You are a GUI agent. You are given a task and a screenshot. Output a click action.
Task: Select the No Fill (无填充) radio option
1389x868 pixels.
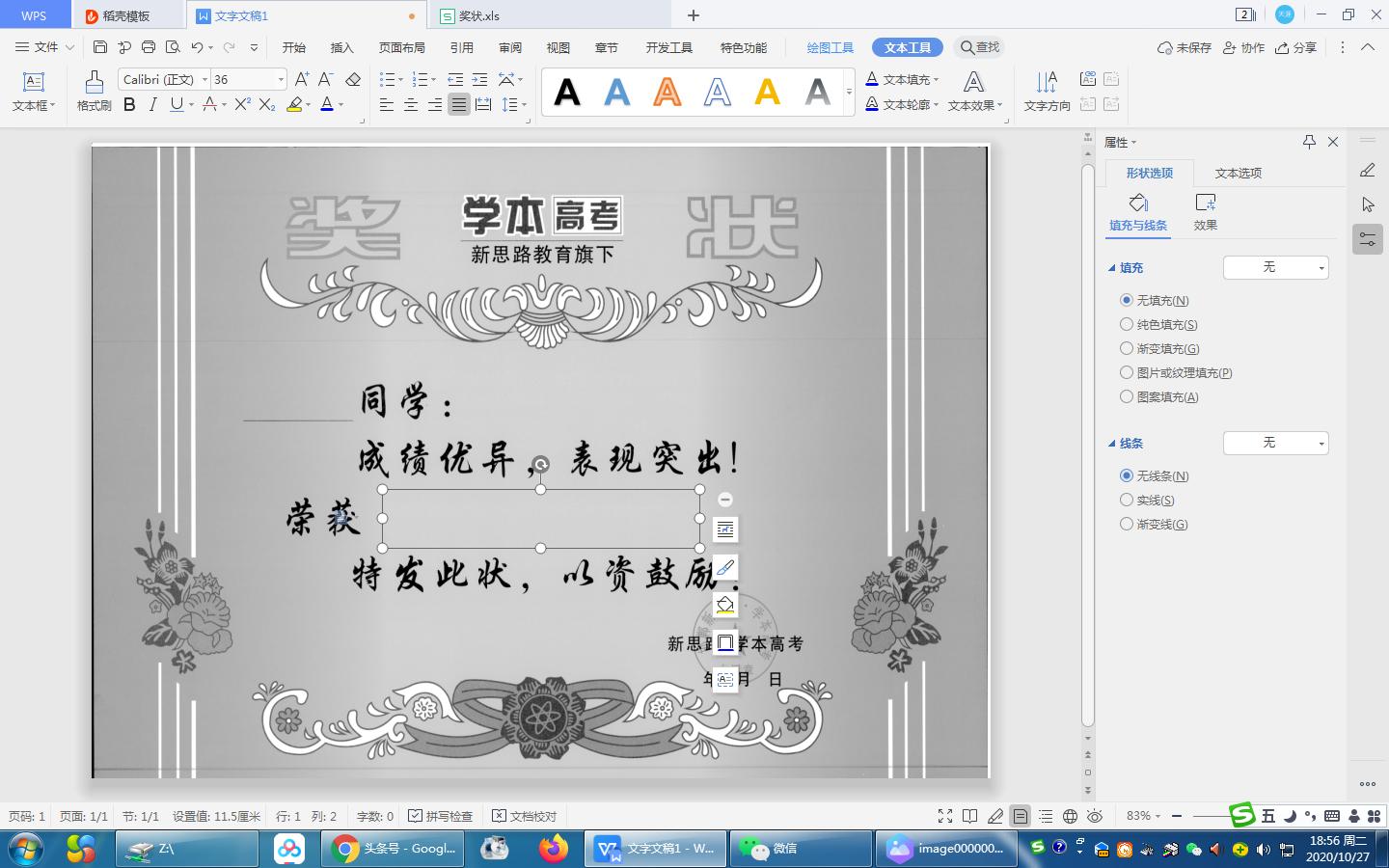(1126, 300)
